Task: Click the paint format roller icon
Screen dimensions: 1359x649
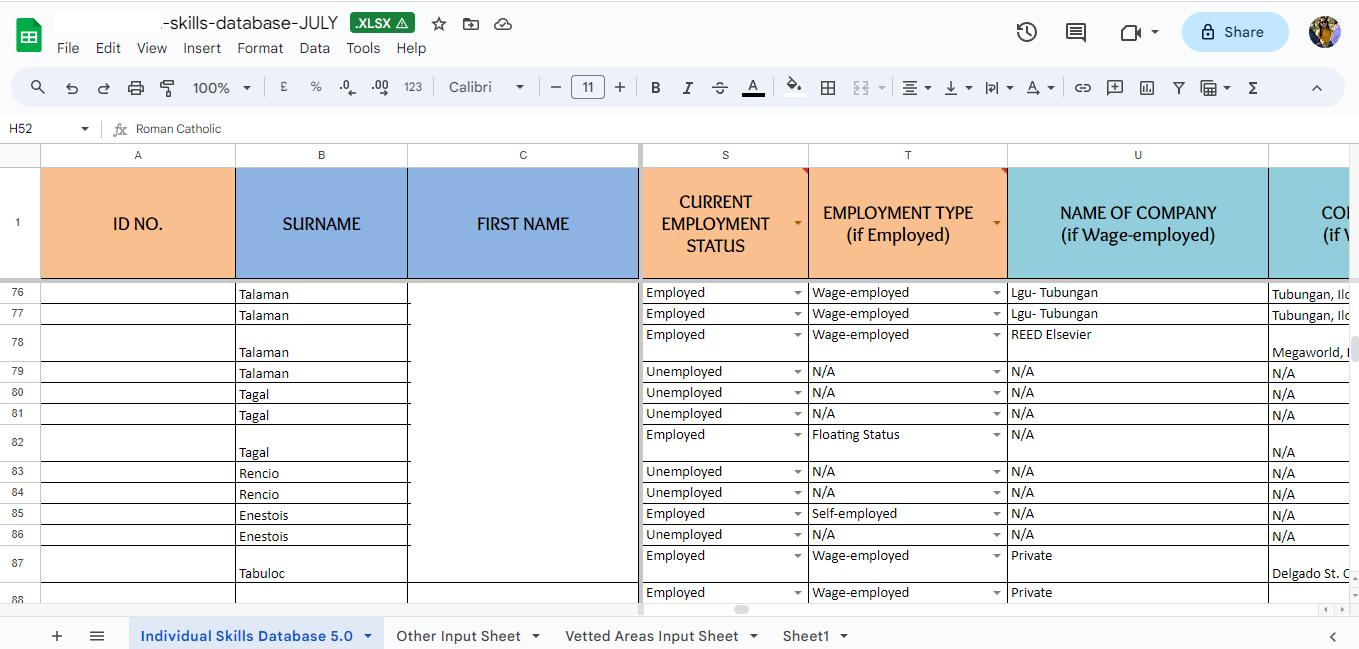Action: tap(167, 88)
